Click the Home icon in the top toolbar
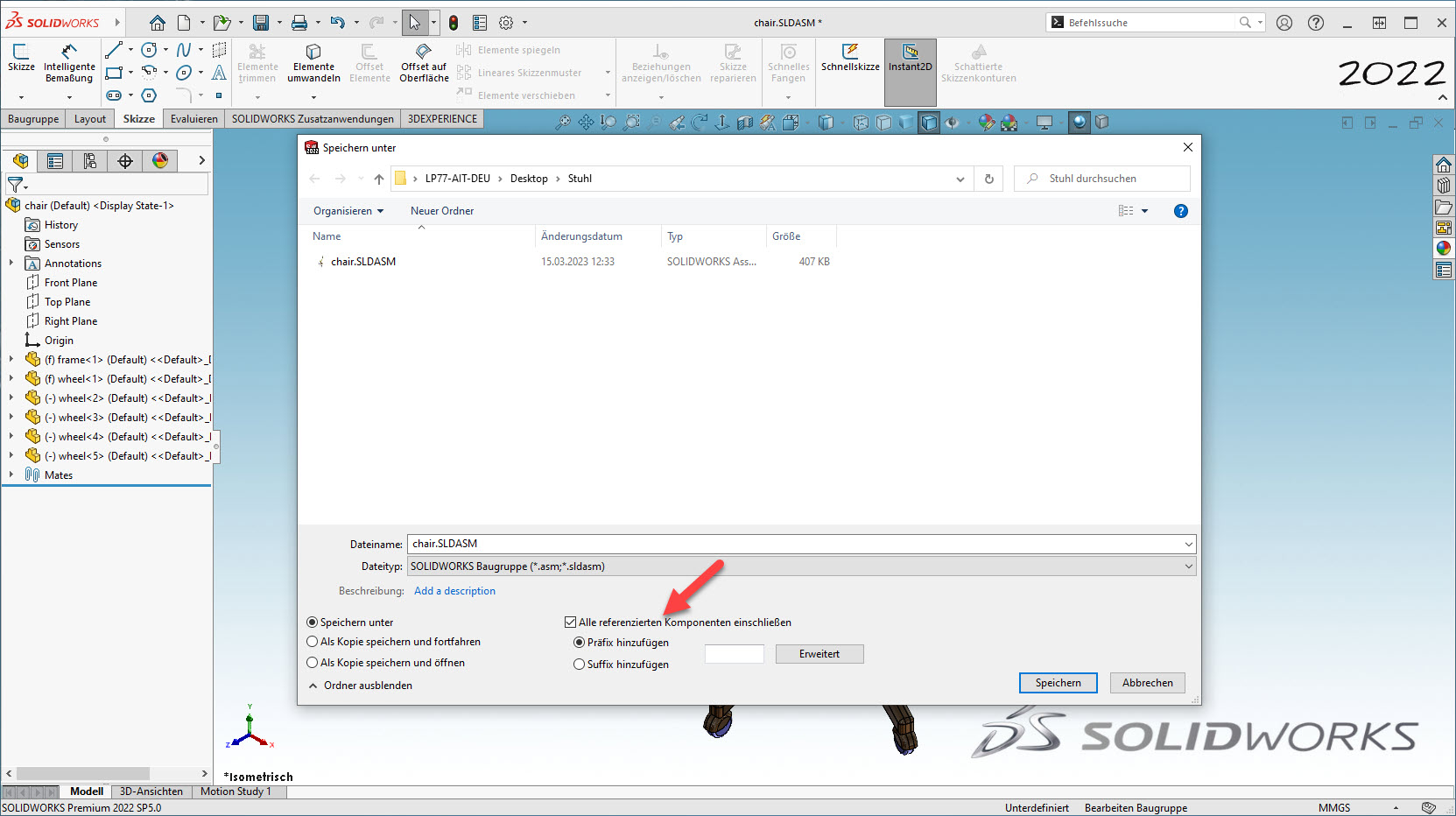 (x=158, y=23)
